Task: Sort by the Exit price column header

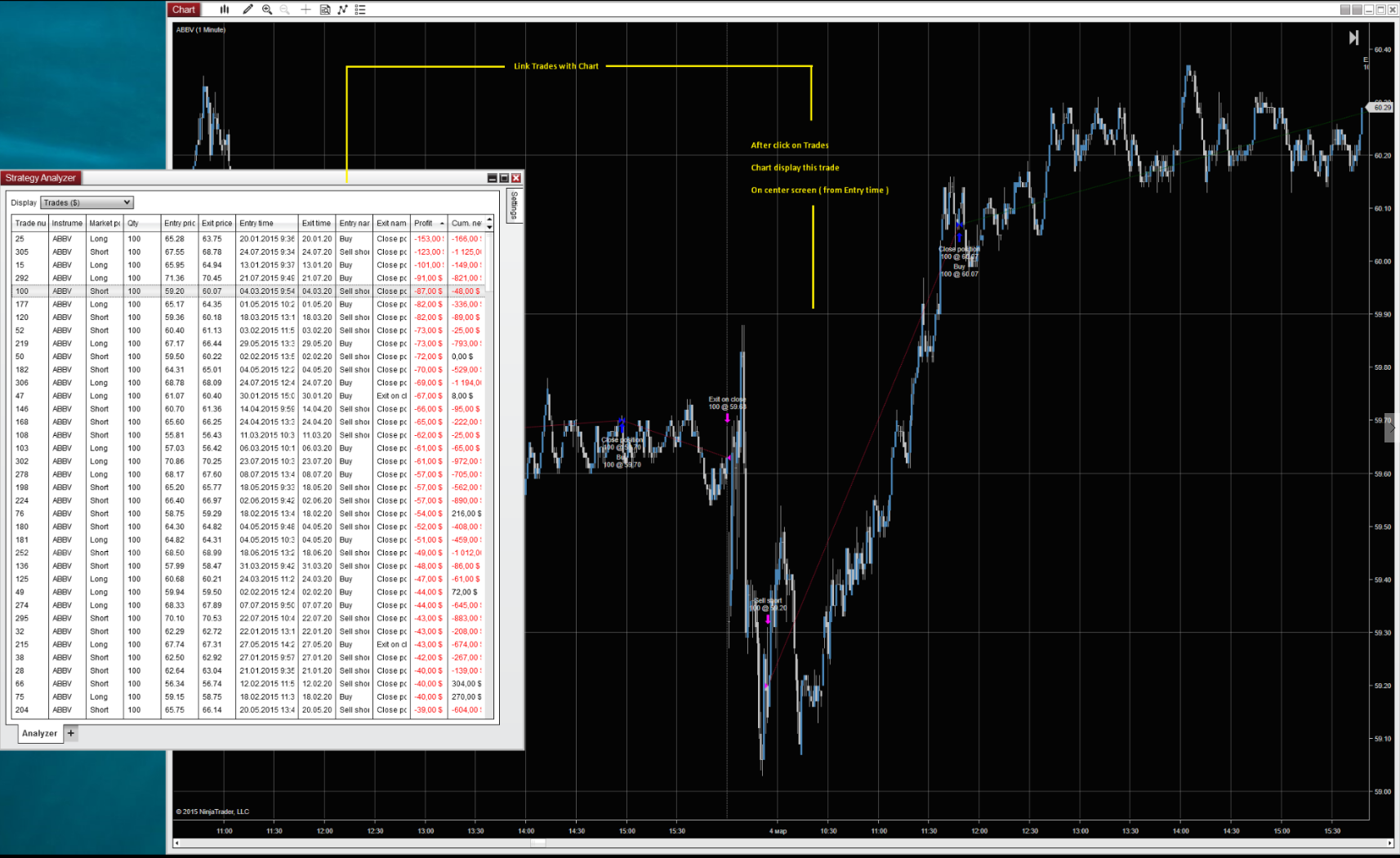Action: click(x=217, y=223)
